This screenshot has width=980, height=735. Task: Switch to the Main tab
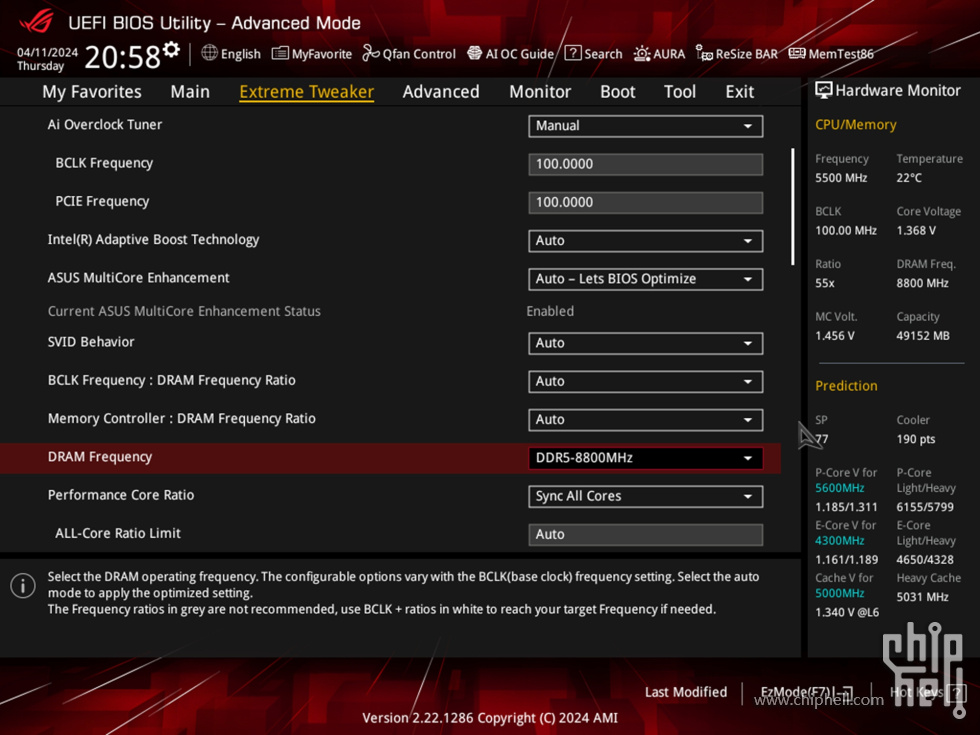(x=190, y=92)
